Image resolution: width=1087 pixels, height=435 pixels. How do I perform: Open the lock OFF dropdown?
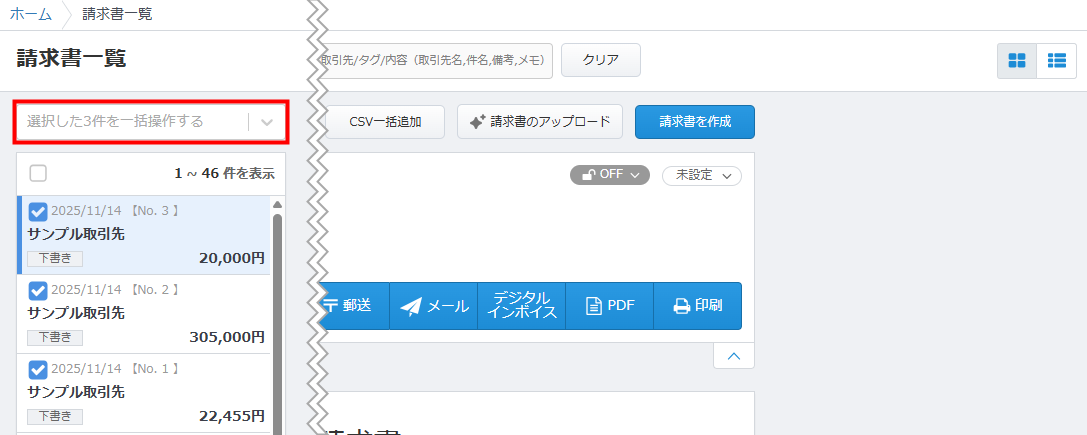610,175
